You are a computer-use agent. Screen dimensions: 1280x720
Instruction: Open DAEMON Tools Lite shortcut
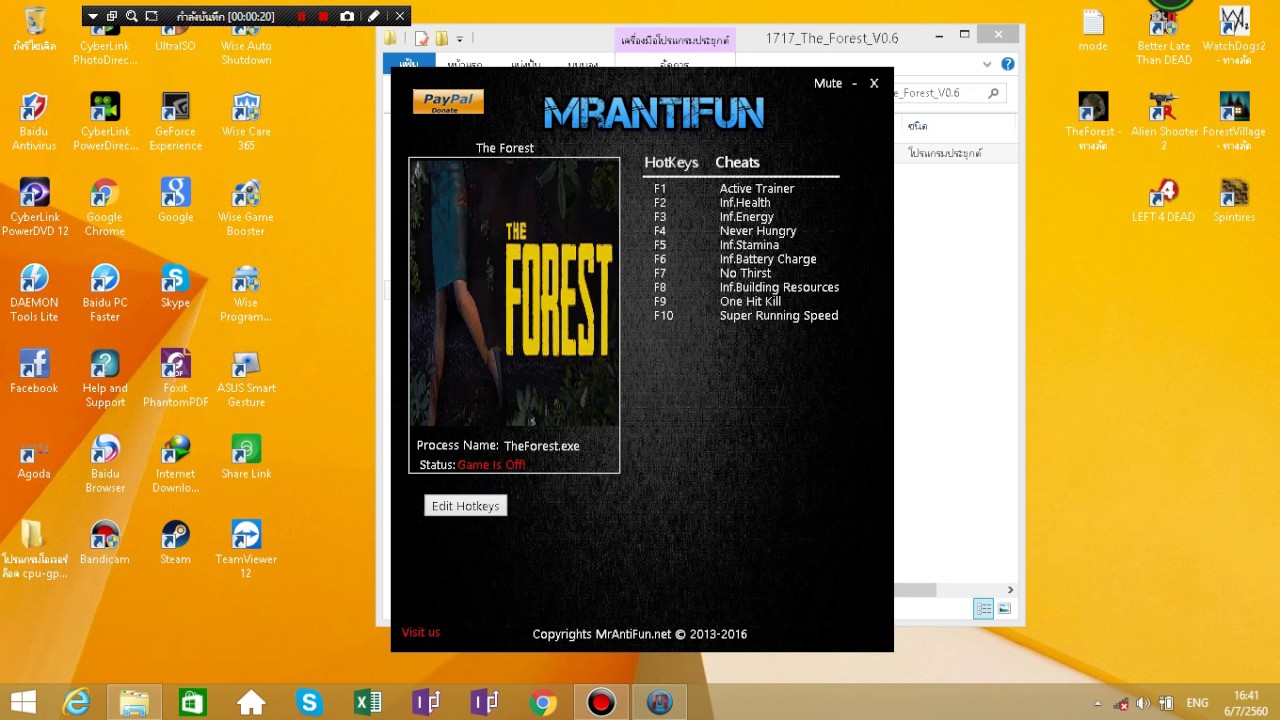(x=34, y=293)
